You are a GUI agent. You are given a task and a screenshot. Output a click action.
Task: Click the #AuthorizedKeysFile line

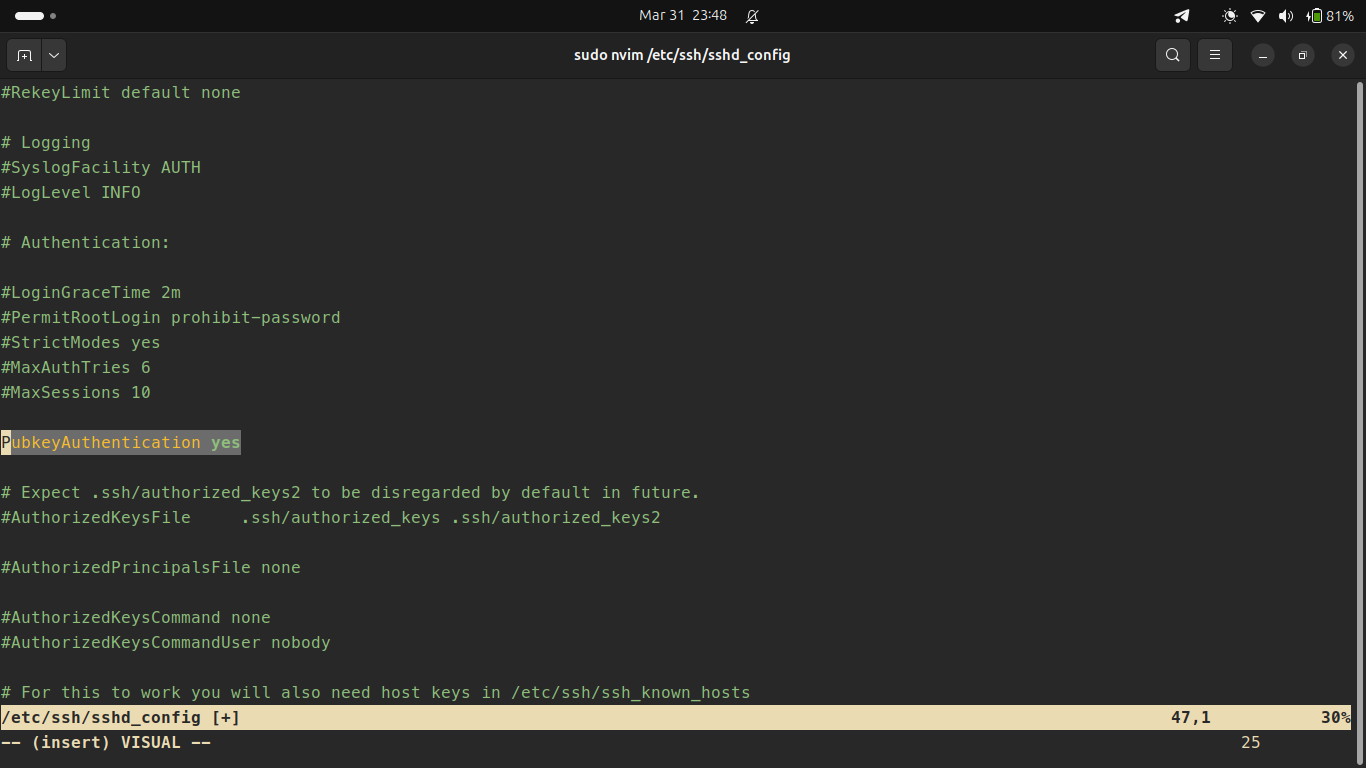[331, 517]
